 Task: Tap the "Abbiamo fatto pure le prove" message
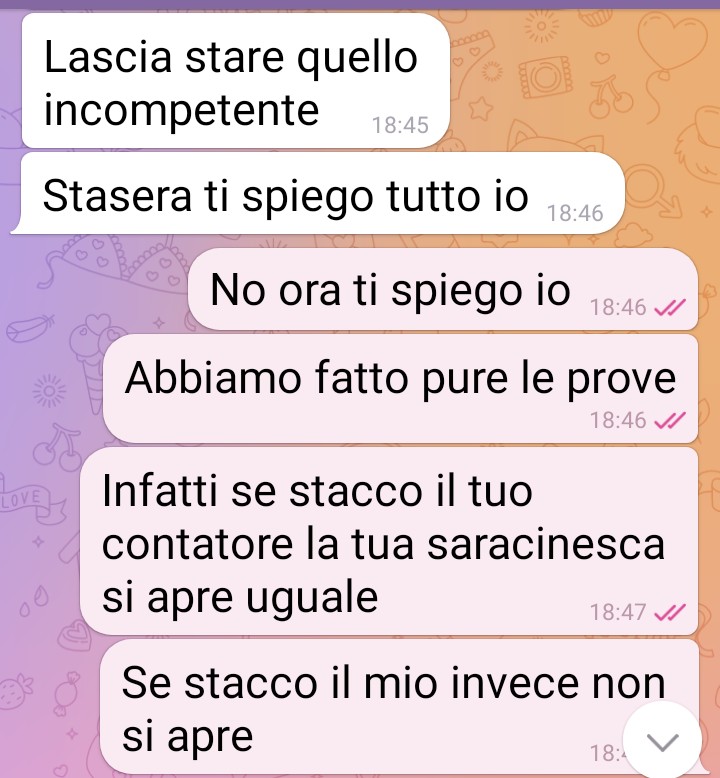[x=400, y=389]
